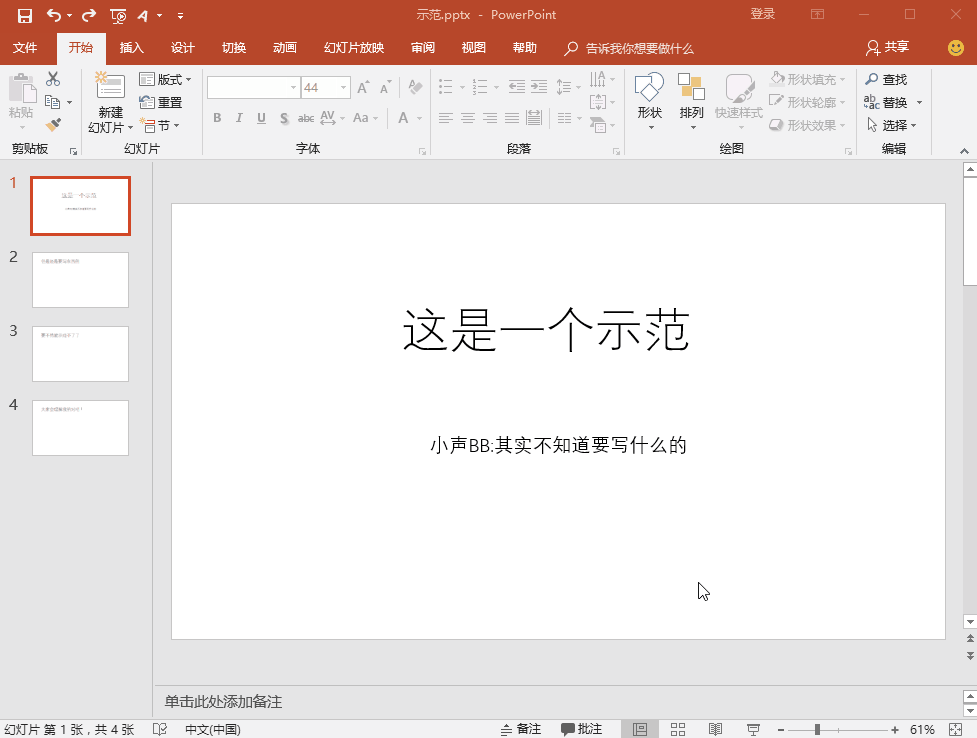Image resolution: width=977 pixels, height=738 pixels.
Task: Select slide 3 thumbnail
Action: click(80, 354)
